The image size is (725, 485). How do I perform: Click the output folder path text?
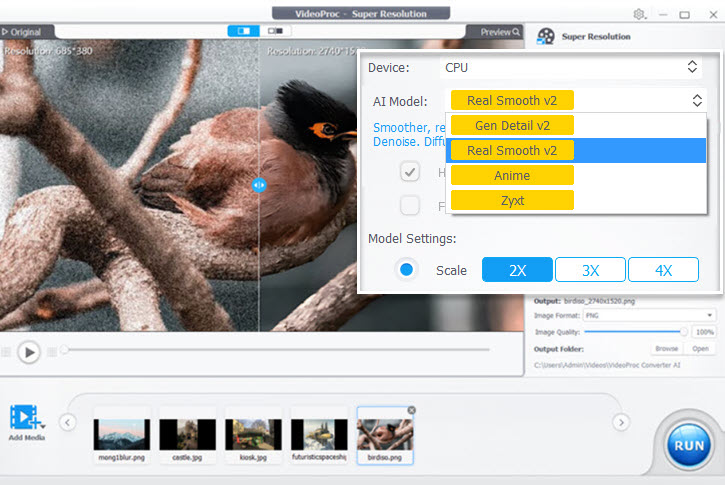tap(607, 365)
